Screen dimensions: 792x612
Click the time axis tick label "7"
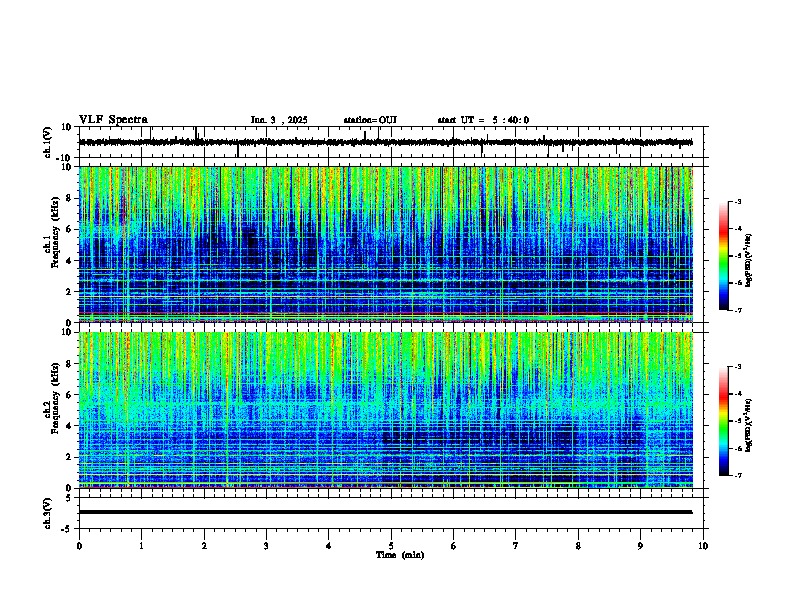pyautogui.click(x=516, y=546)
